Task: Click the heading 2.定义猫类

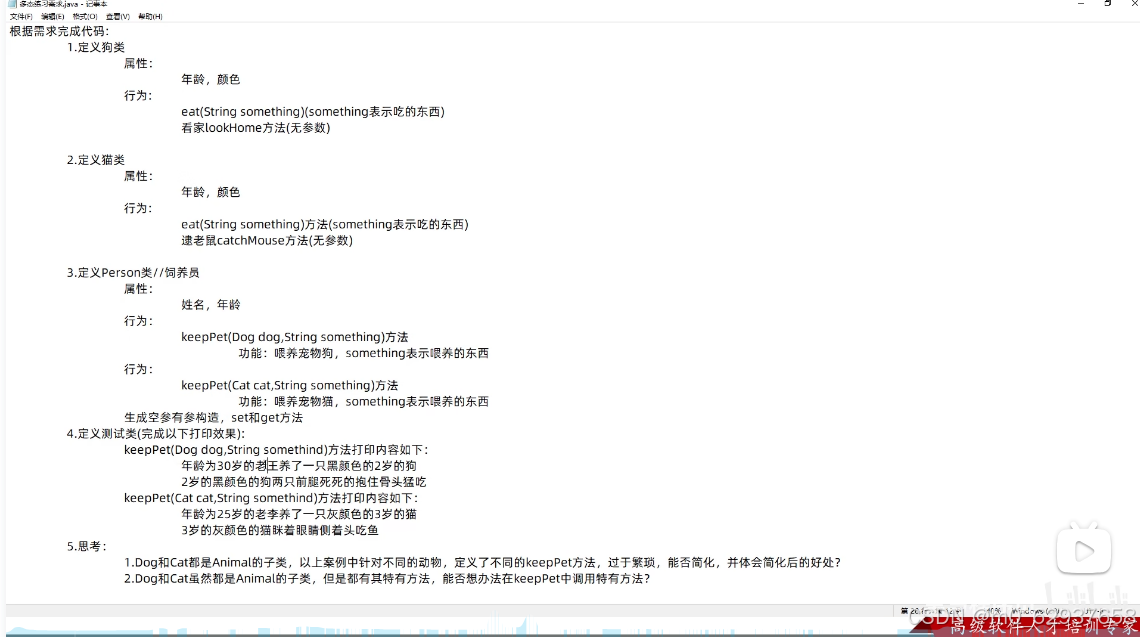Action: [x=95, y=160]
